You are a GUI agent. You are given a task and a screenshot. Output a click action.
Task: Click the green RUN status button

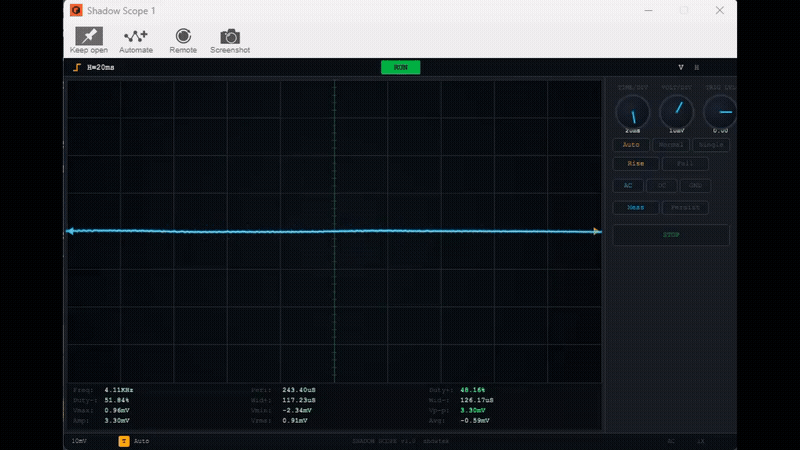tap(401, 67)
